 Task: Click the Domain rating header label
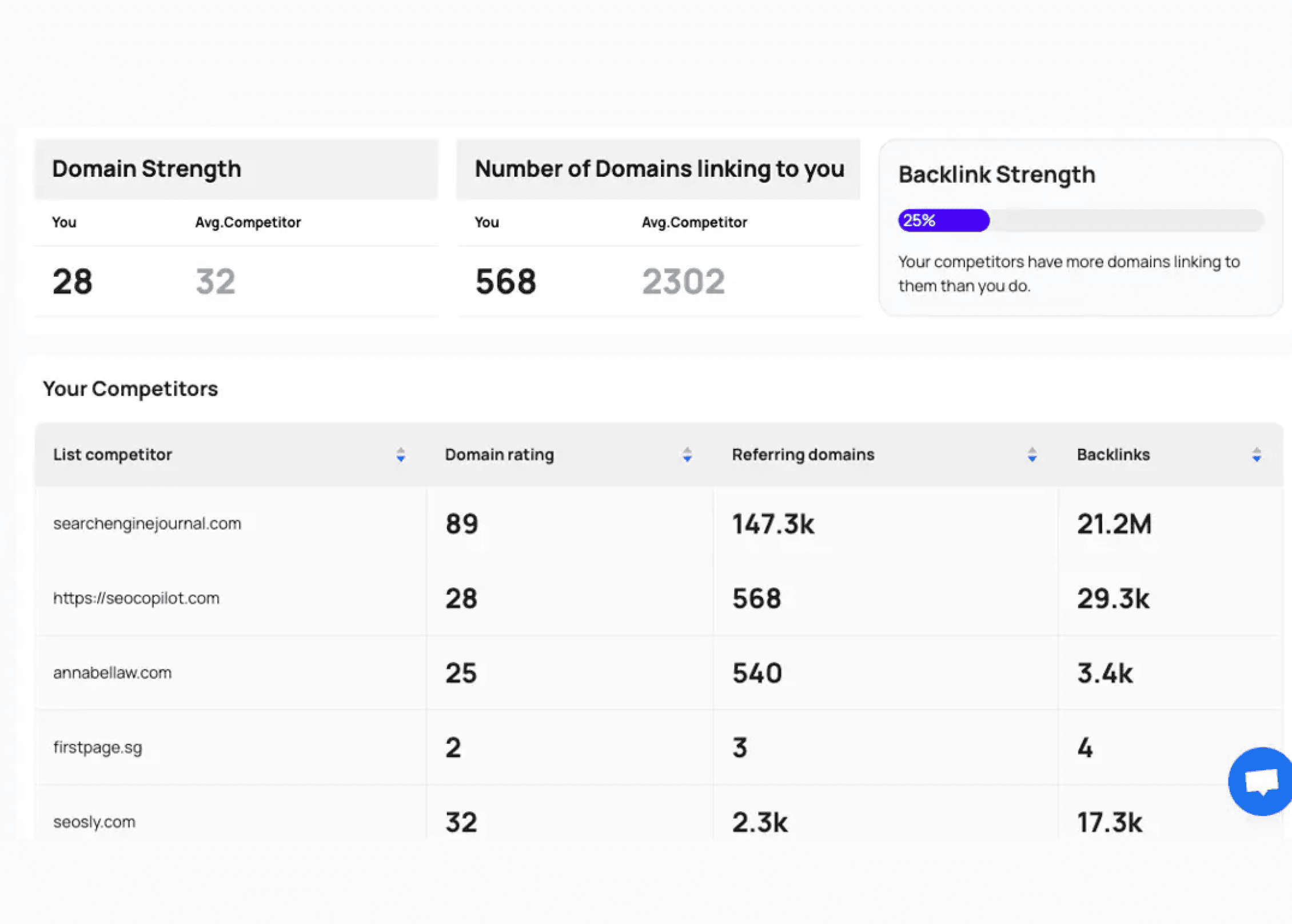pos(499,455)
